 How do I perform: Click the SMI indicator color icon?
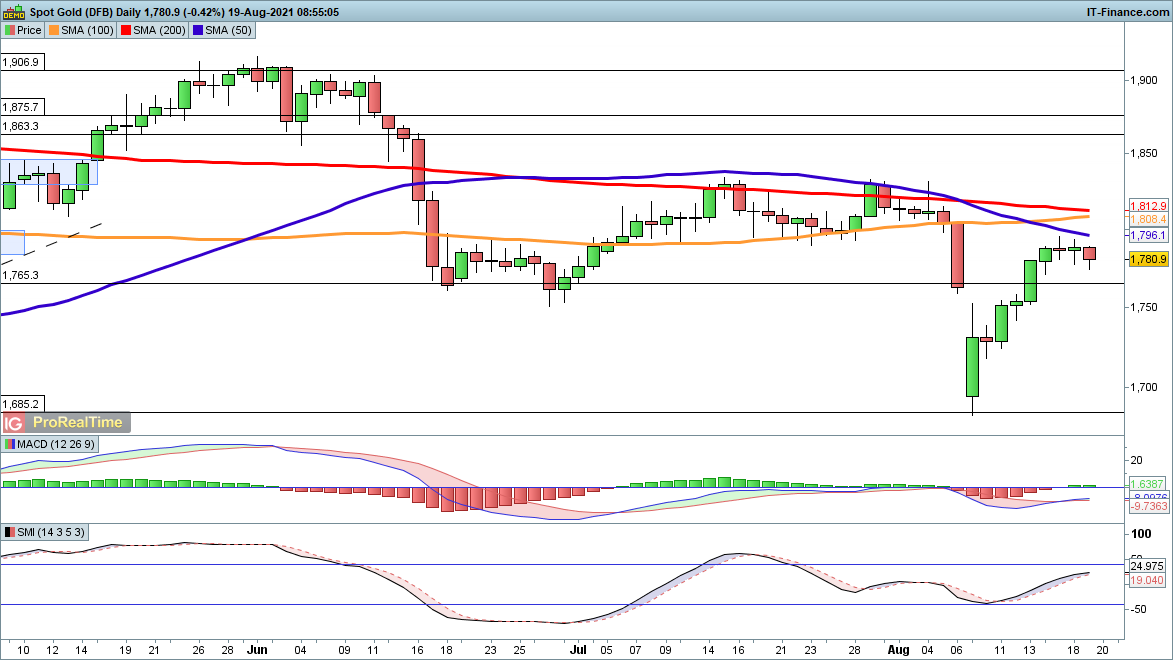pyautogui.click(x=9, y=531)
